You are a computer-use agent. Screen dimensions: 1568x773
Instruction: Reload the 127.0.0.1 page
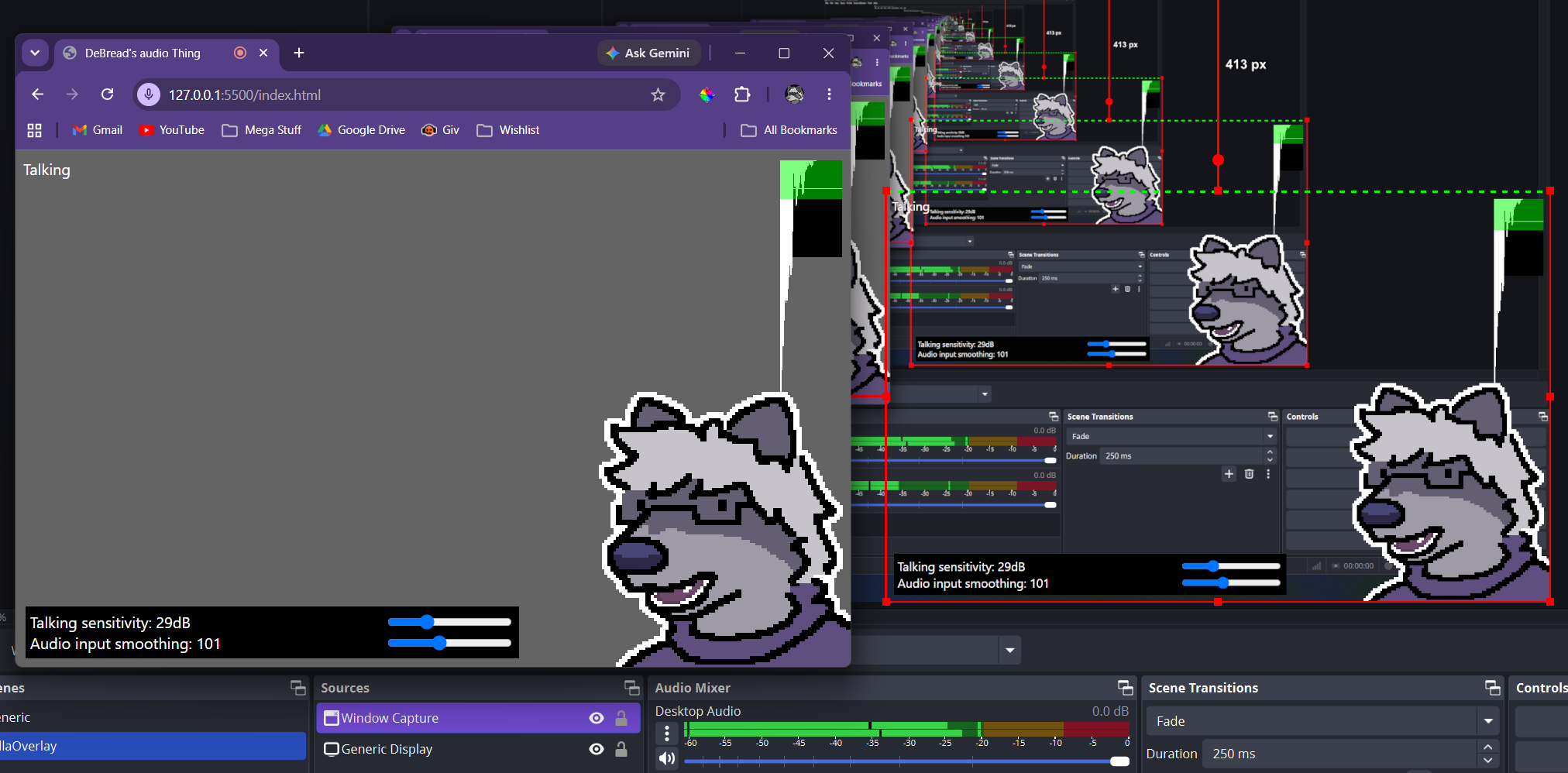pos(108,94)
